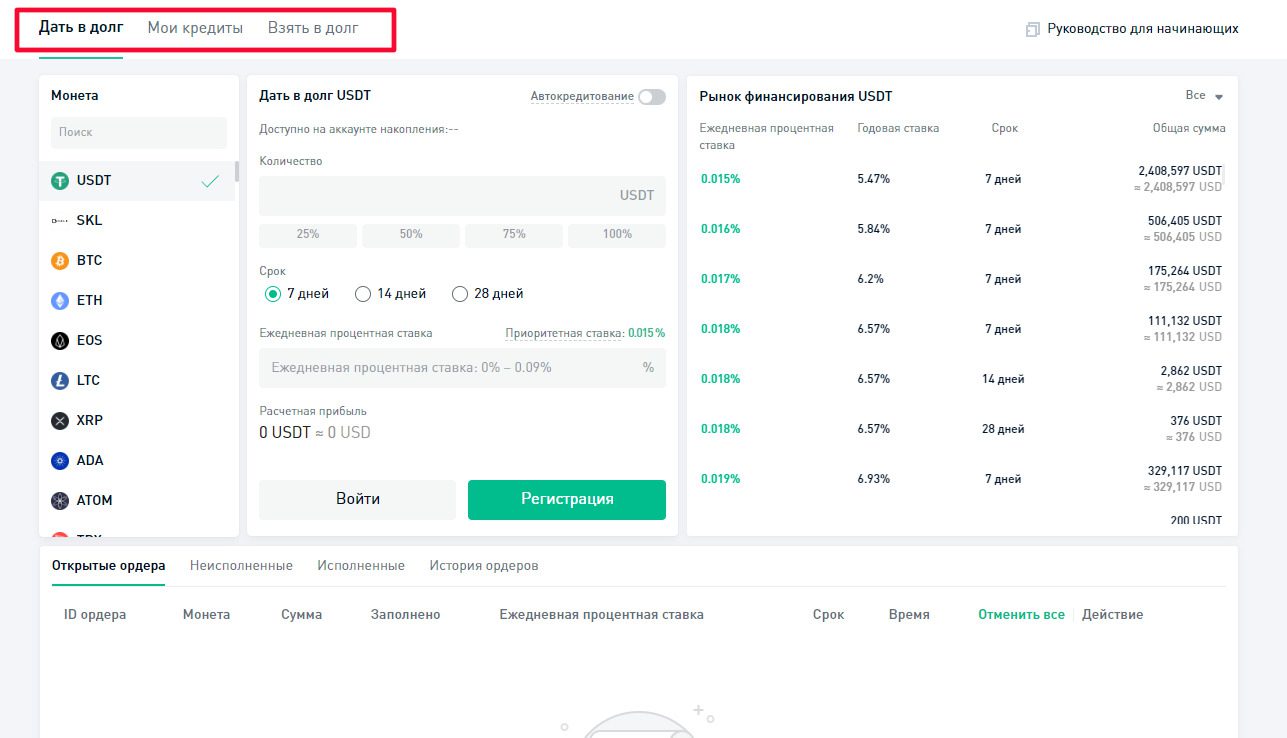Set amount to 50% quick button
The image size is (1287, 738).
411,234
